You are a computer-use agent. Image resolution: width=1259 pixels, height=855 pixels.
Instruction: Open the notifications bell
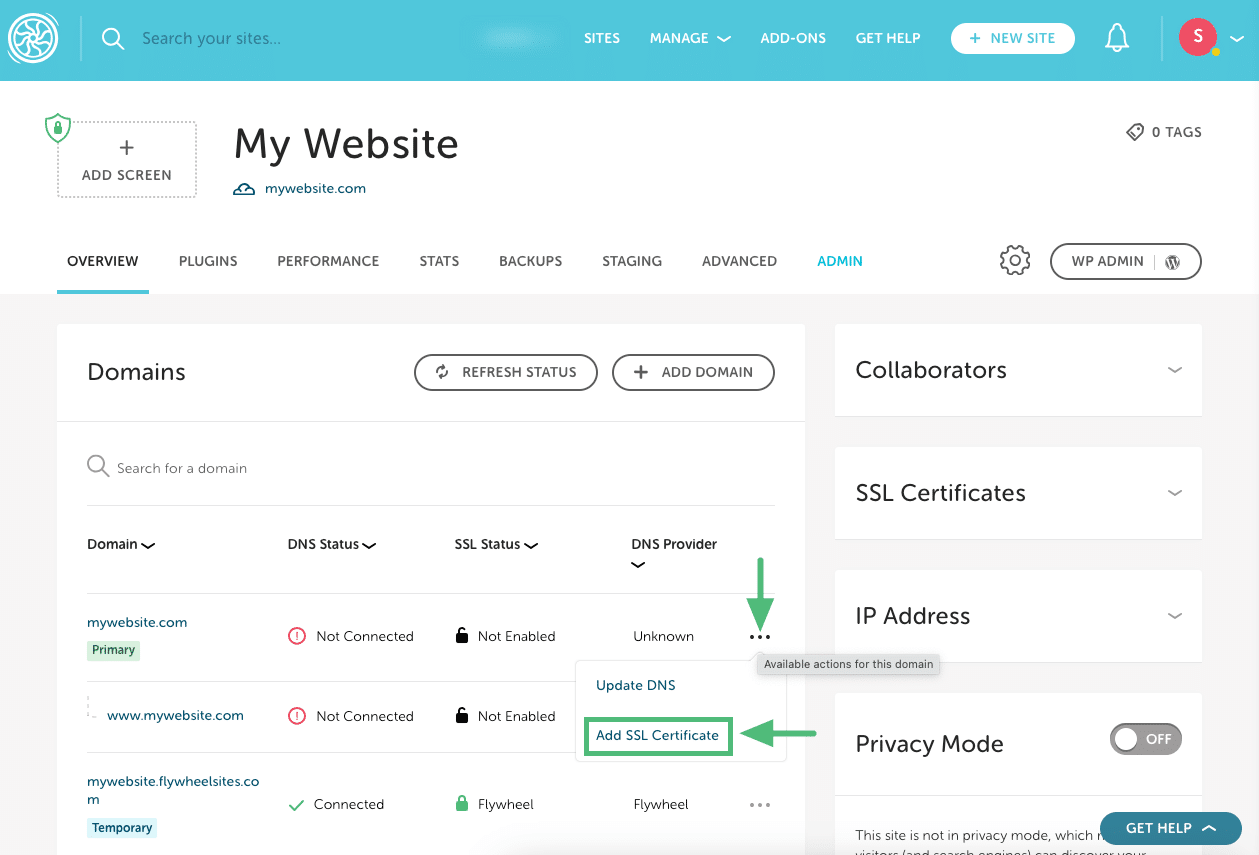point(1116,39)
